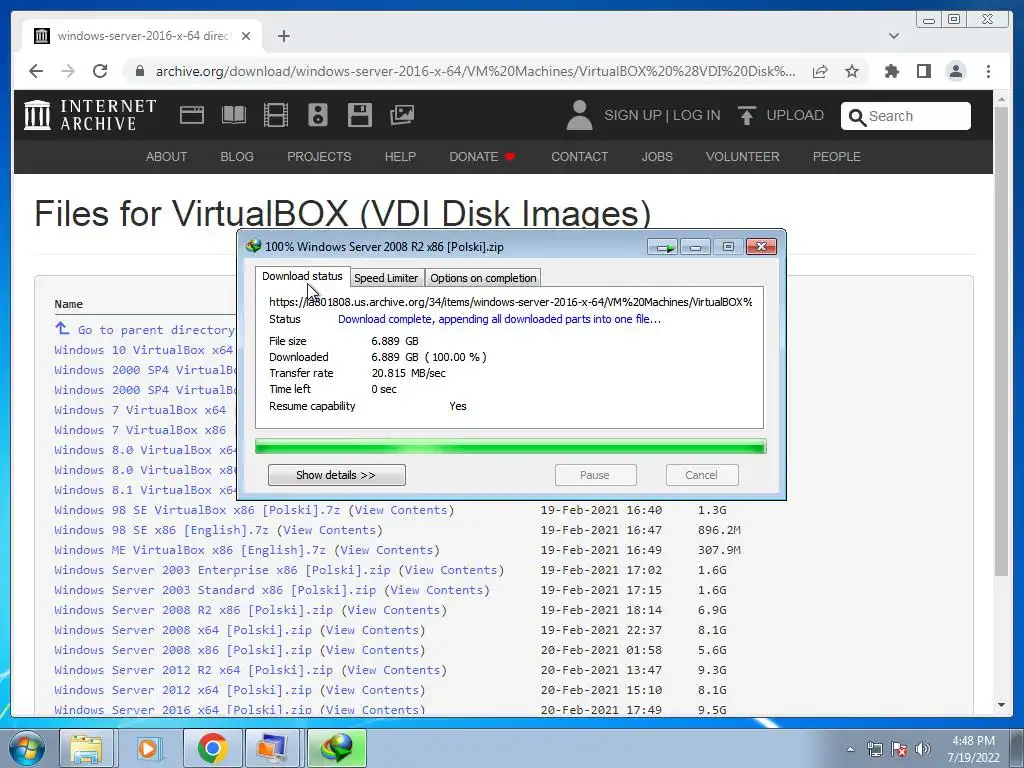View Contents of Windows Server 2003 Enterprise
The image size is (1024, 768).
pos(451,570)
